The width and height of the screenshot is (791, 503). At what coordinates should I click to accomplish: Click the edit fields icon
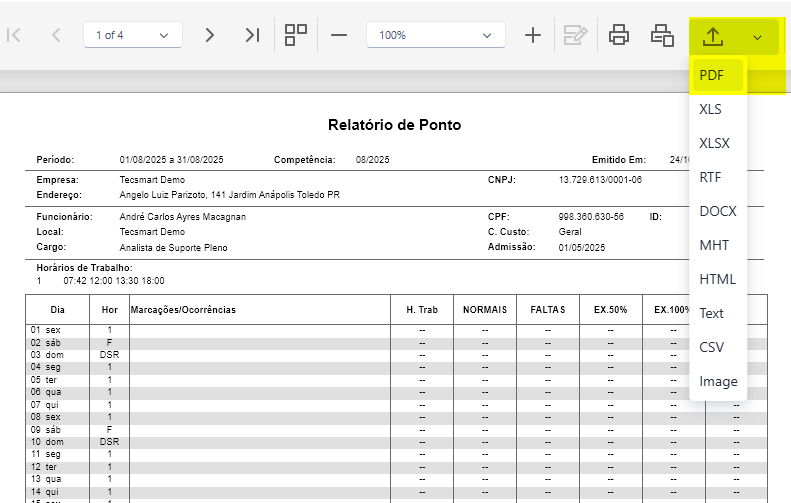click(575, 35)
